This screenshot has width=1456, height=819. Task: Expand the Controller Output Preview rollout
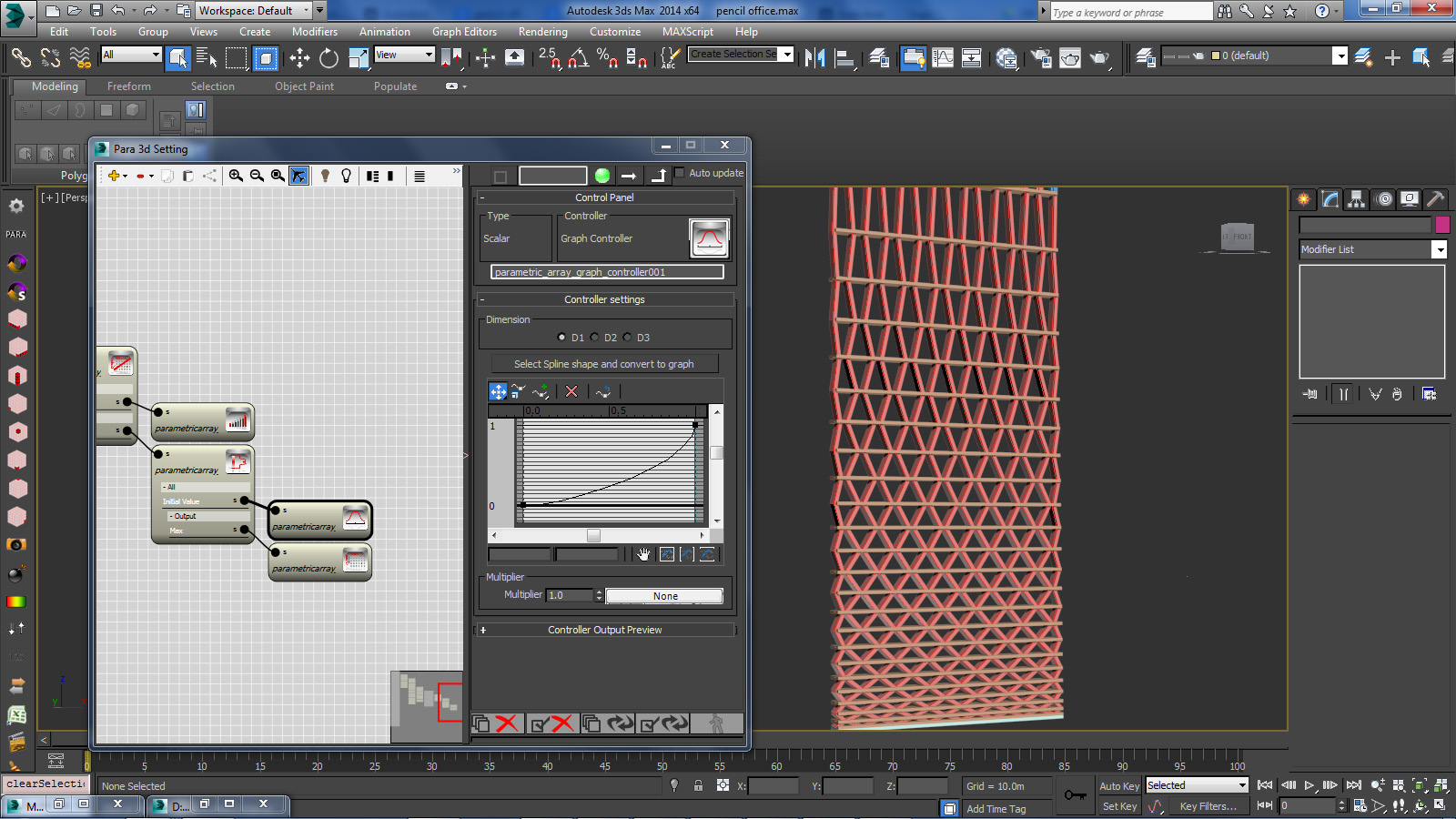pos(604,630)
